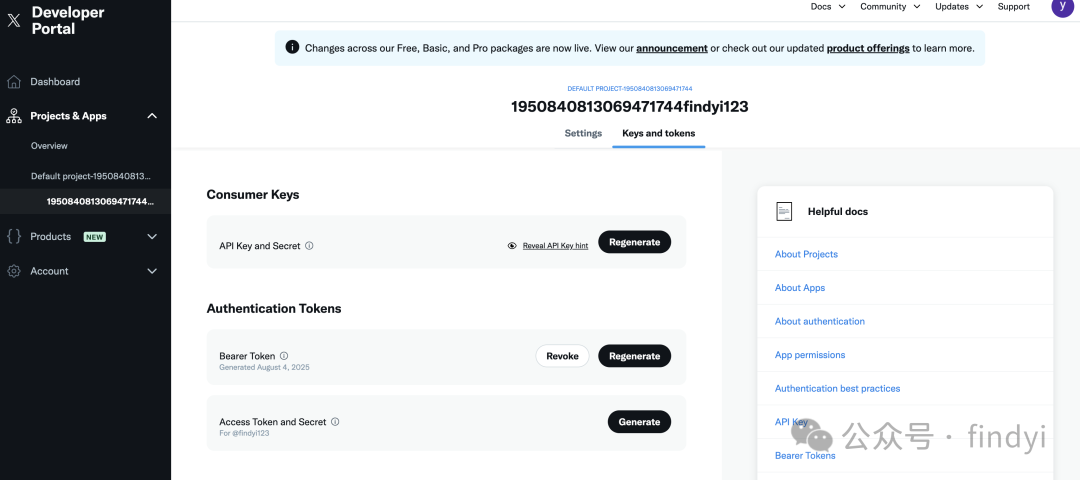Click info icon next to Bearer Token
The width and height of the screenshot is (1080, 480).
[x=284, y=356]
